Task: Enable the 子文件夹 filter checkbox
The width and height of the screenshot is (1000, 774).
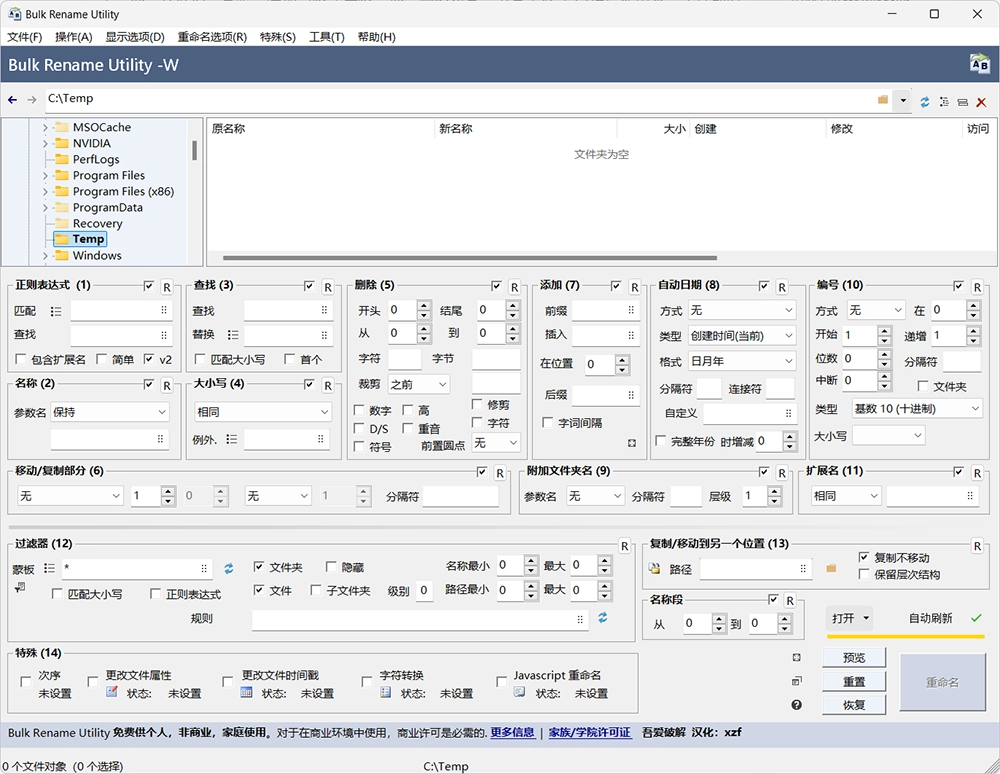Action: [x=316, y=590]
